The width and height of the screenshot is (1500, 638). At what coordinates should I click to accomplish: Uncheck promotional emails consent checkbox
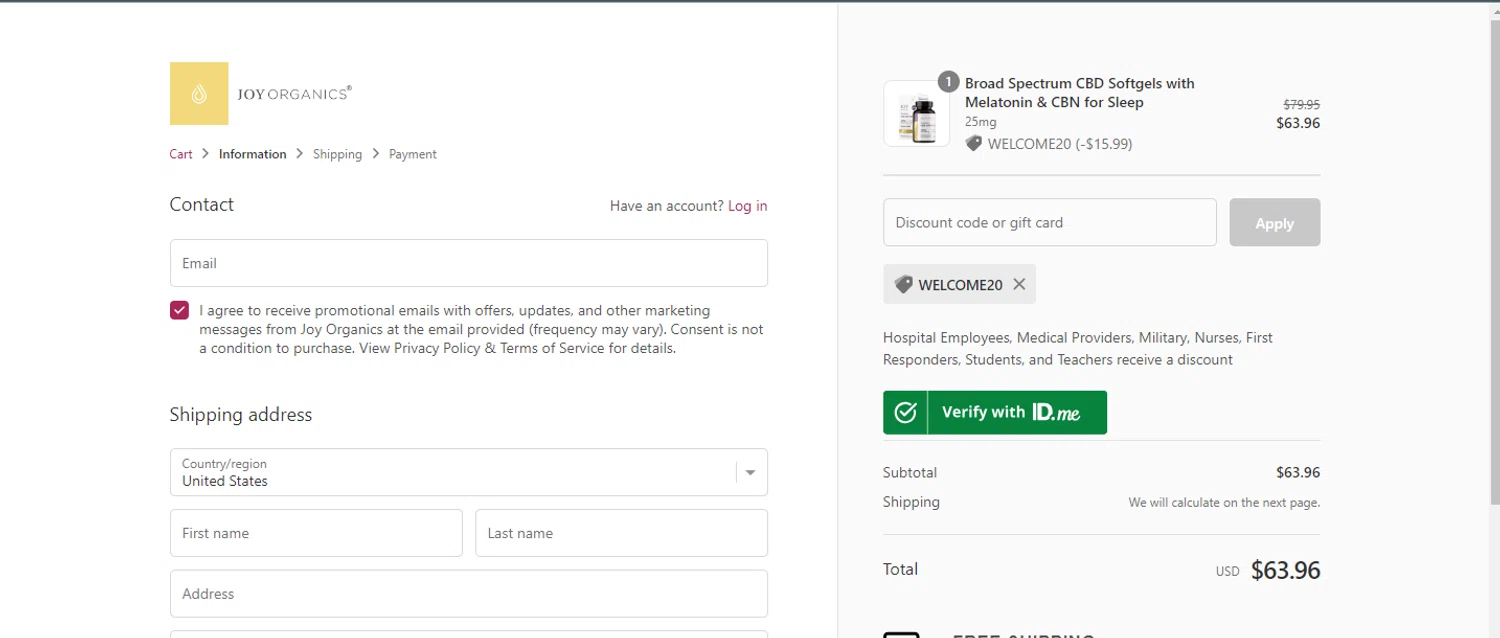click(x=179, y=310)
